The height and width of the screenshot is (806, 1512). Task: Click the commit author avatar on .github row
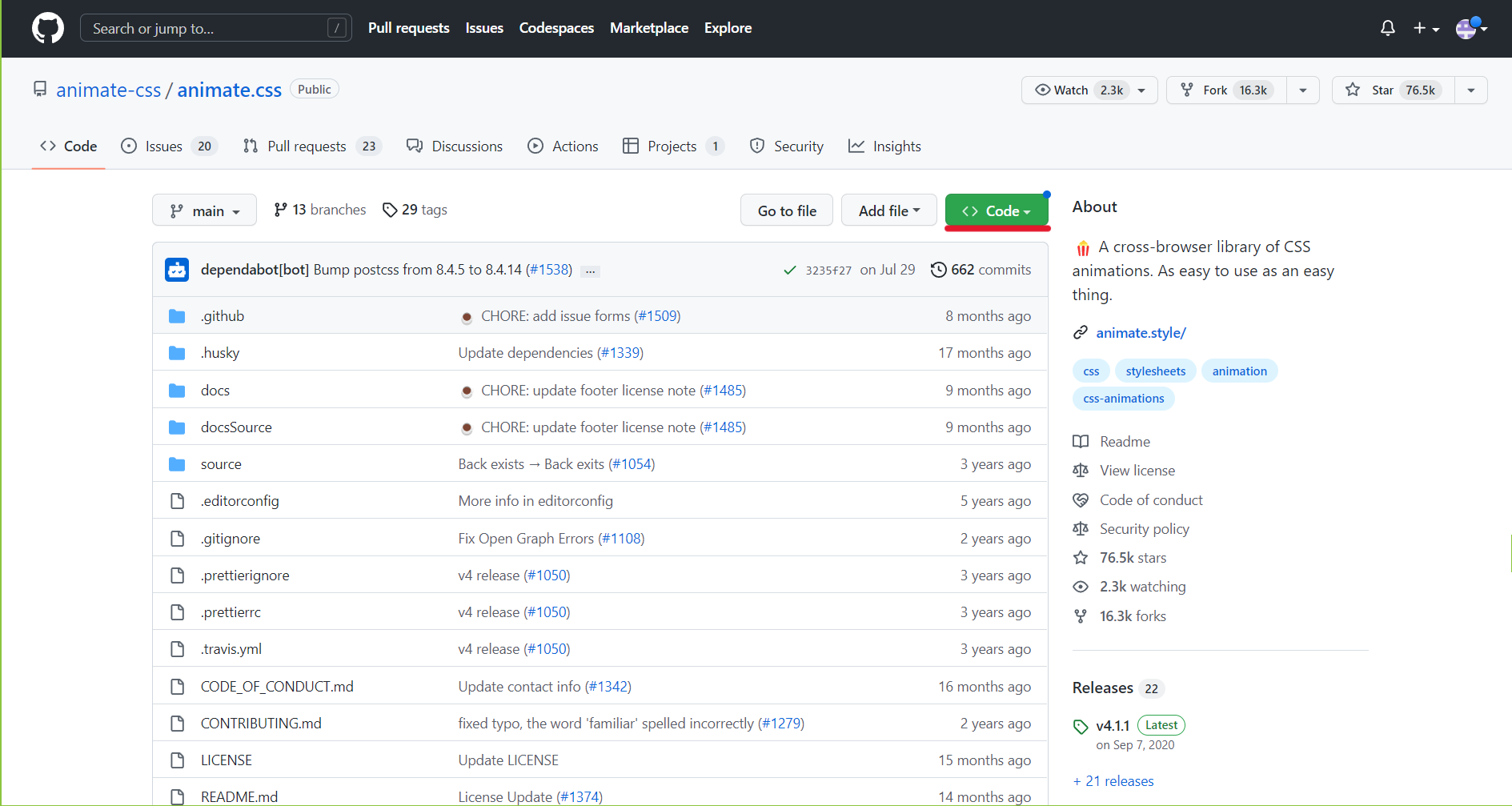(x=467, y=317)
